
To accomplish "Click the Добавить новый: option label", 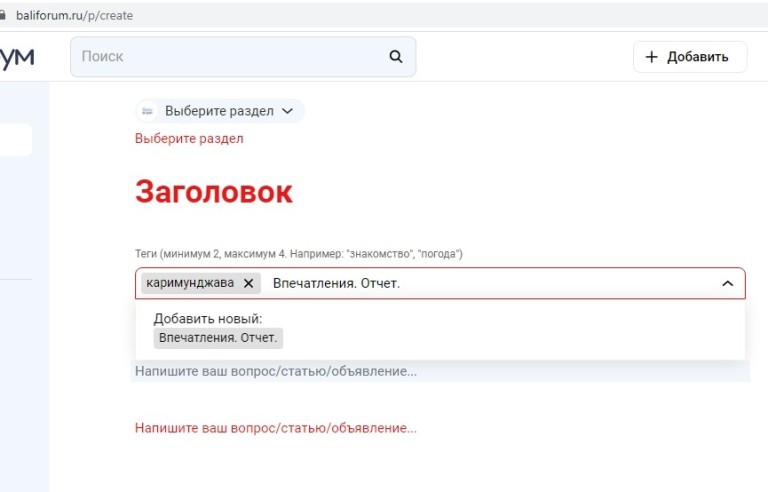I will click(207, 318).
